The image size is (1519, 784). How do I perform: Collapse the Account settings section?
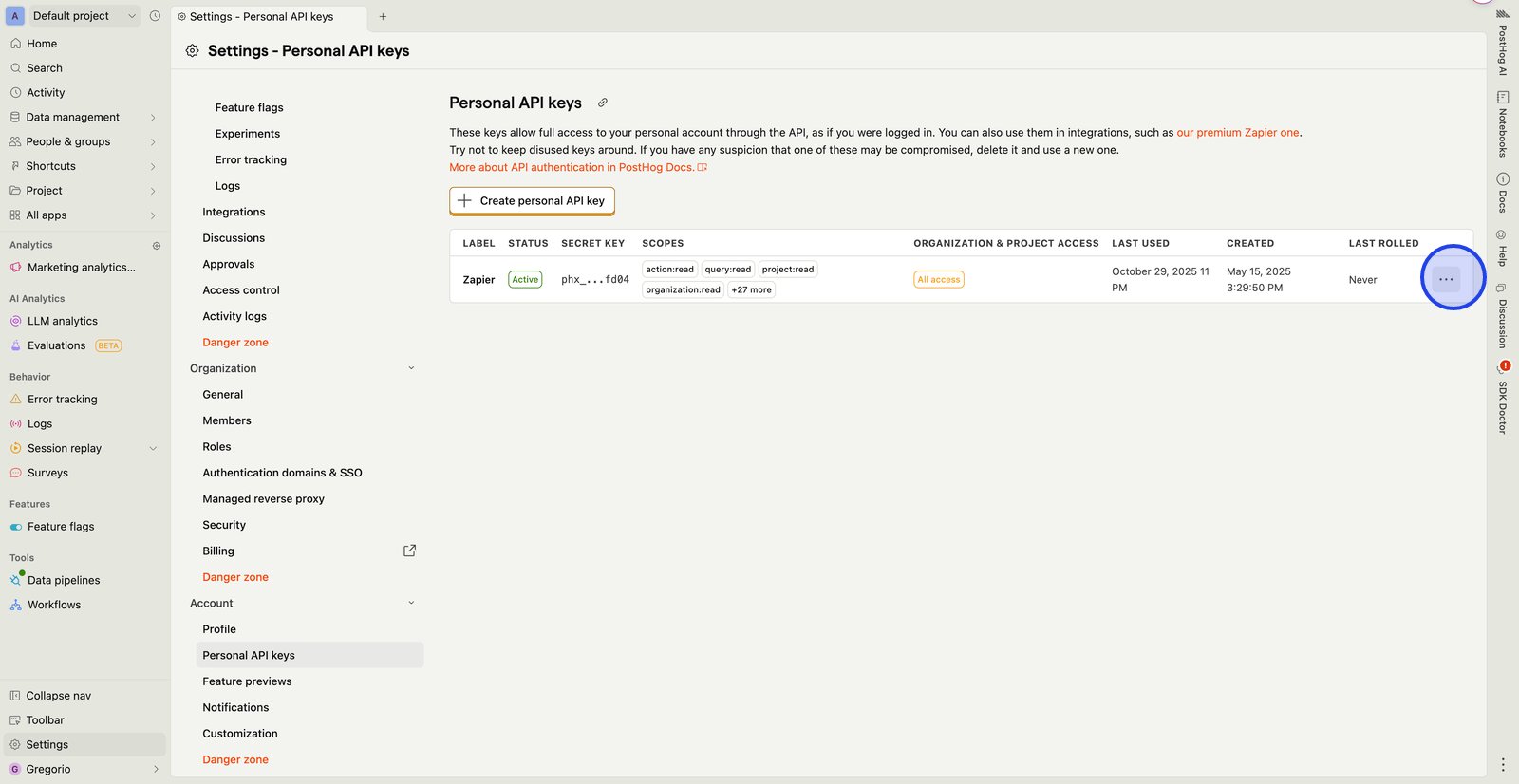click(x=411, y=603)
